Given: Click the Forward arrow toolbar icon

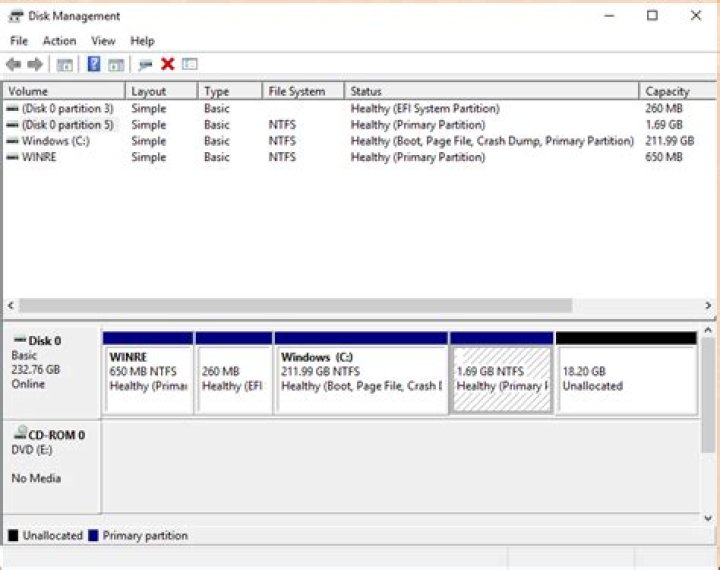Looking at the screenshot, I should tap(35, 64).
